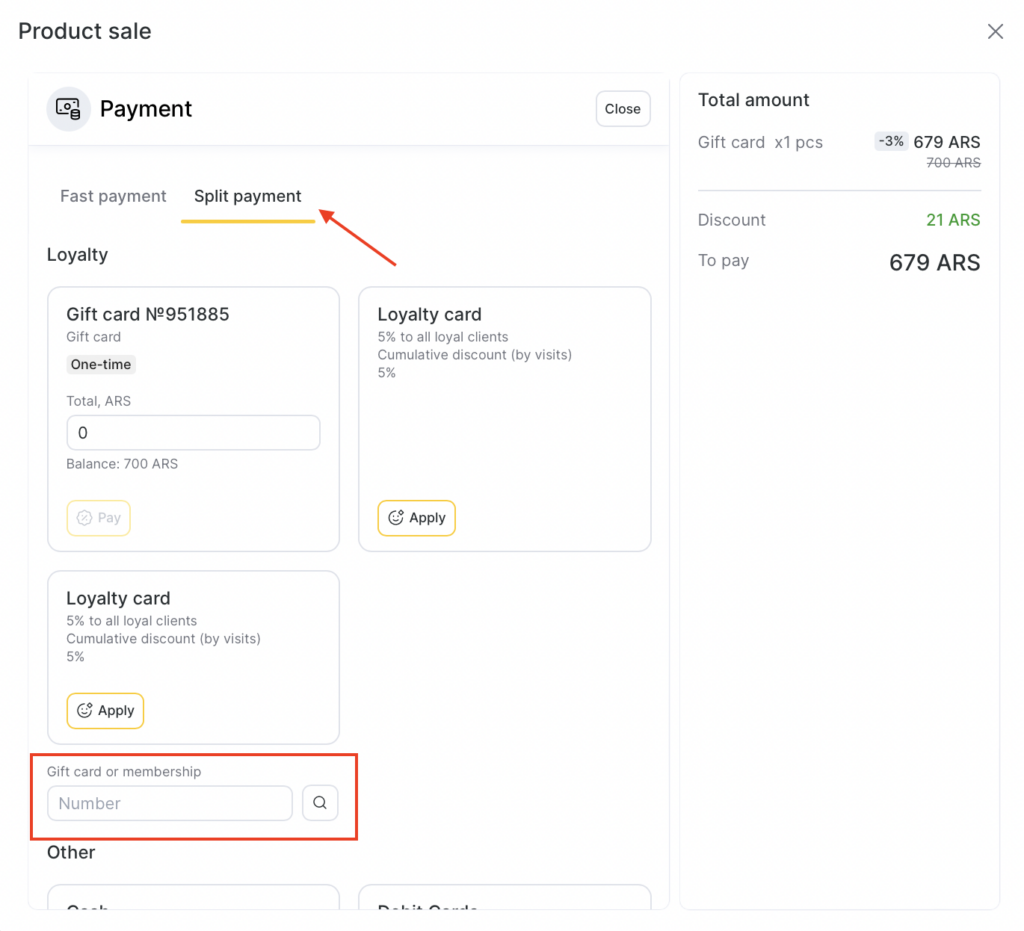Apply the loyalty card below the gift card
Viewport: 1024px width, 931px height.
pyautogui.click(x=105, y=710)
